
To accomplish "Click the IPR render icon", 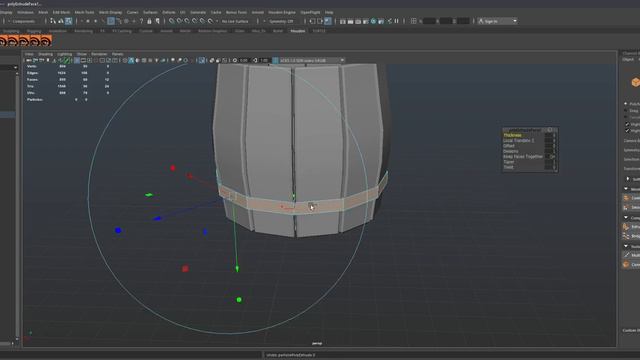I will pyautogui.click(x=358, y=21).
